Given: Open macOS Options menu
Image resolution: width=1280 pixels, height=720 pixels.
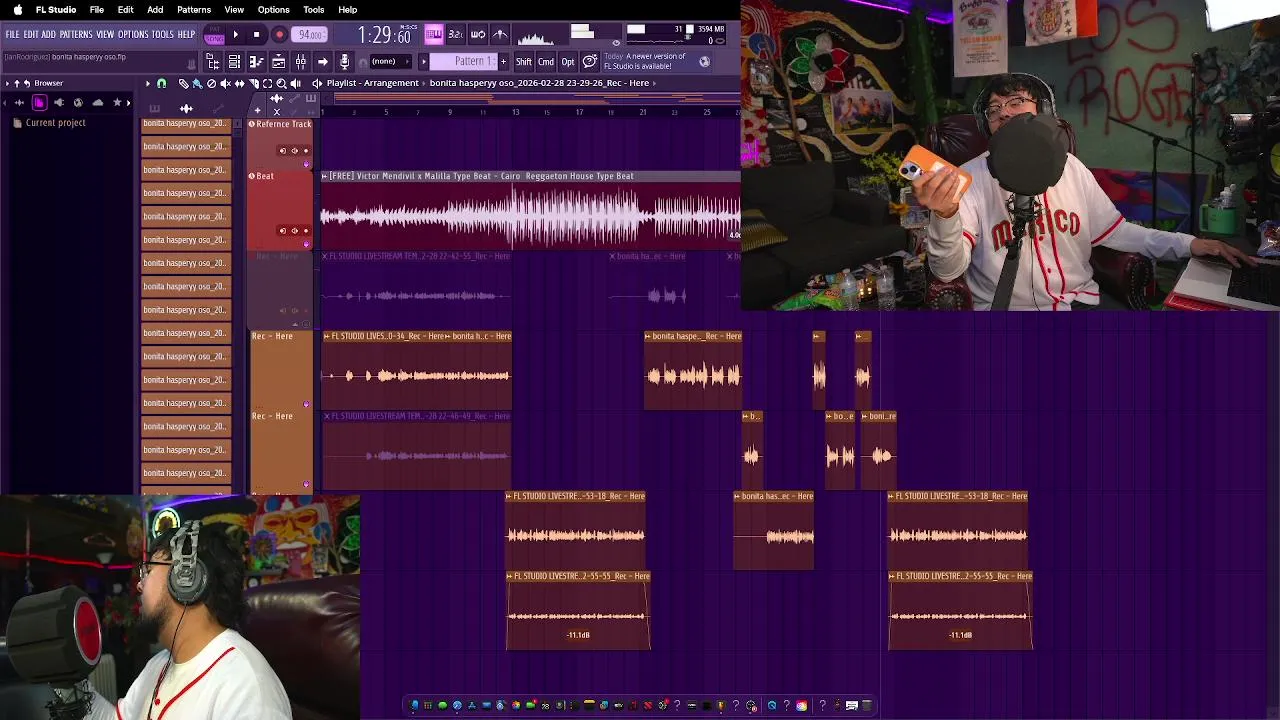Looking at the screenshot, I should (x=273, y=10).
